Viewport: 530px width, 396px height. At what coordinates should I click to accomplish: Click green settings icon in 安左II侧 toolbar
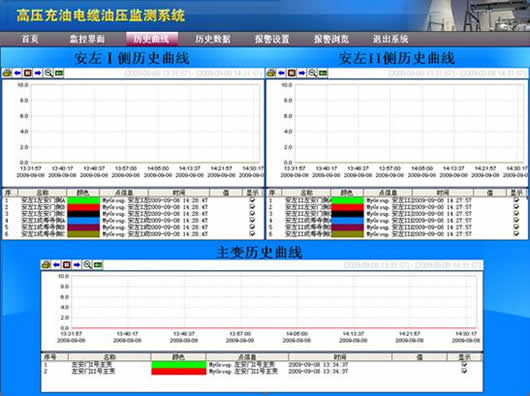pyautogui.click(x=323, y=73)
